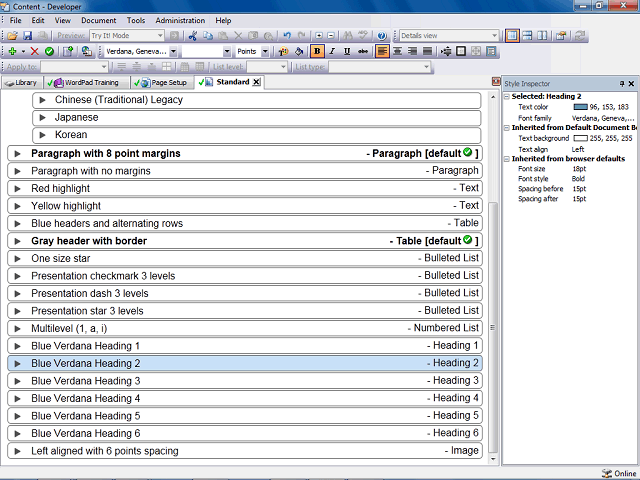
Task: Select the Multilevel (1, a, i) row
Action: [245, 329]
